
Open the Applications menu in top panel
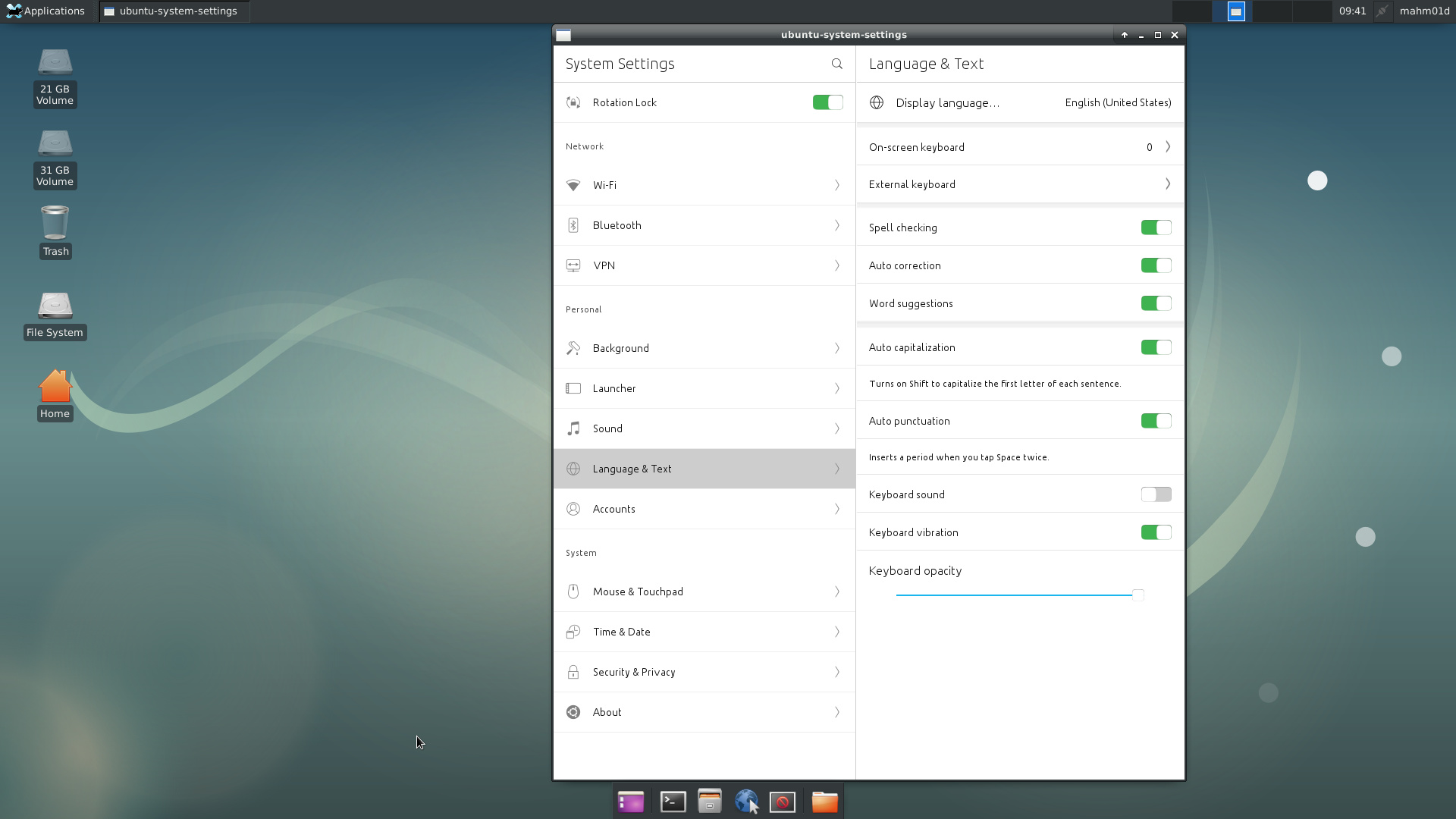point(45,11)
